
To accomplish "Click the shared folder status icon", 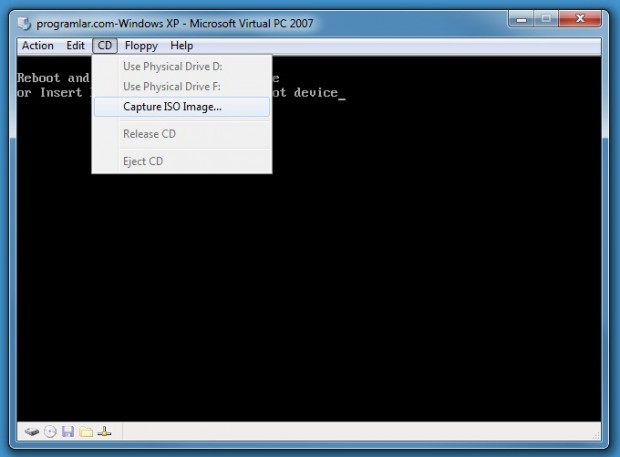I will 86,432.
